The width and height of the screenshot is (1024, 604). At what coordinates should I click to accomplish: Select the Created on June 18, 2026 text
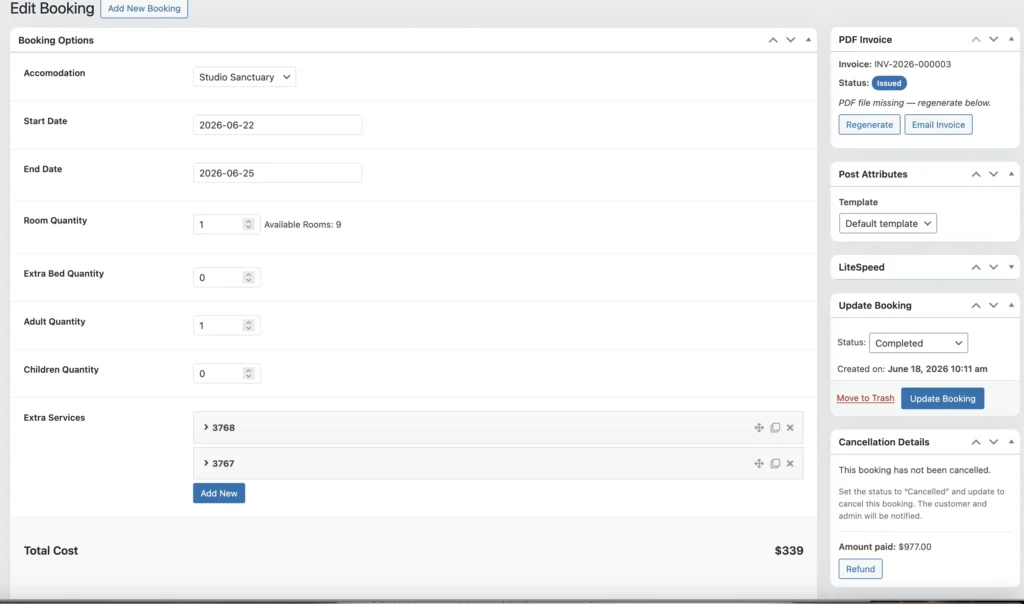pyautogui.click(x=912, y=369)
